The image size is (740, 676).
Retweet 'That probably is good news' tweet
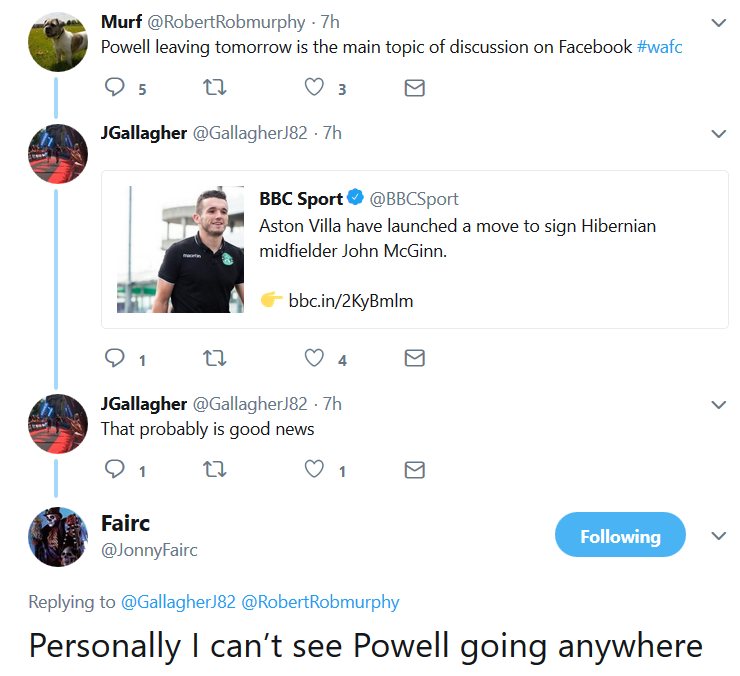[214, 469]
